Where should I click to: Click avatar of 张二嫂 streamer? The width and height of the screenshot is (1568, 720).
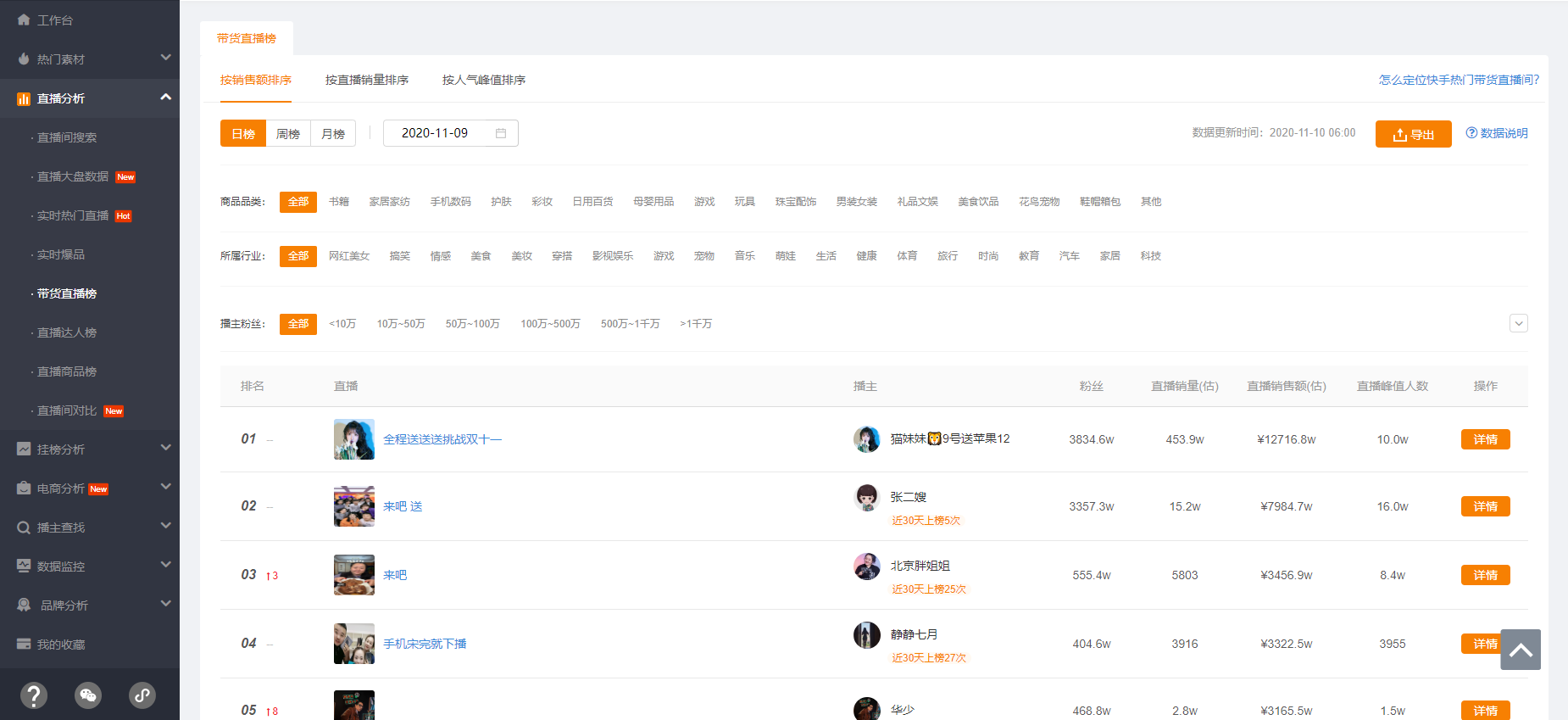click(x=867, y=498)
